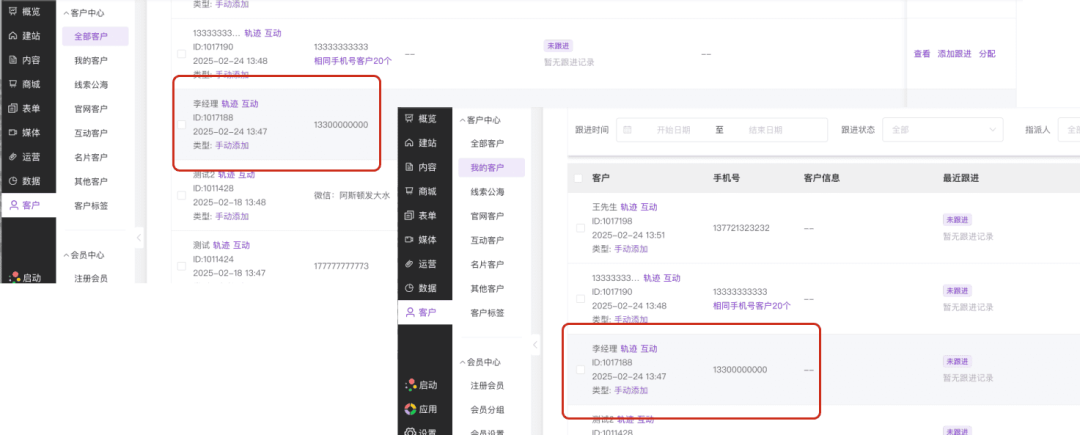Click 添加跟进 link for ID:1017190 row
The width and height of the screenshot is (1080, 435).
click(x=955, y=54)
